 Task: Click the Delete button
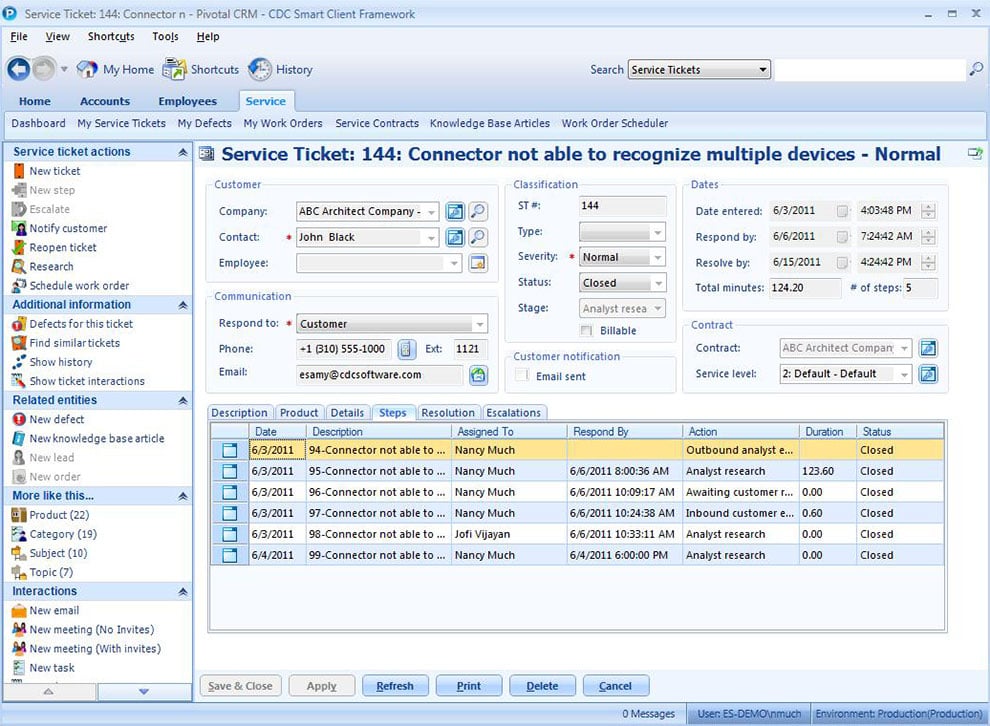(542, 686)
